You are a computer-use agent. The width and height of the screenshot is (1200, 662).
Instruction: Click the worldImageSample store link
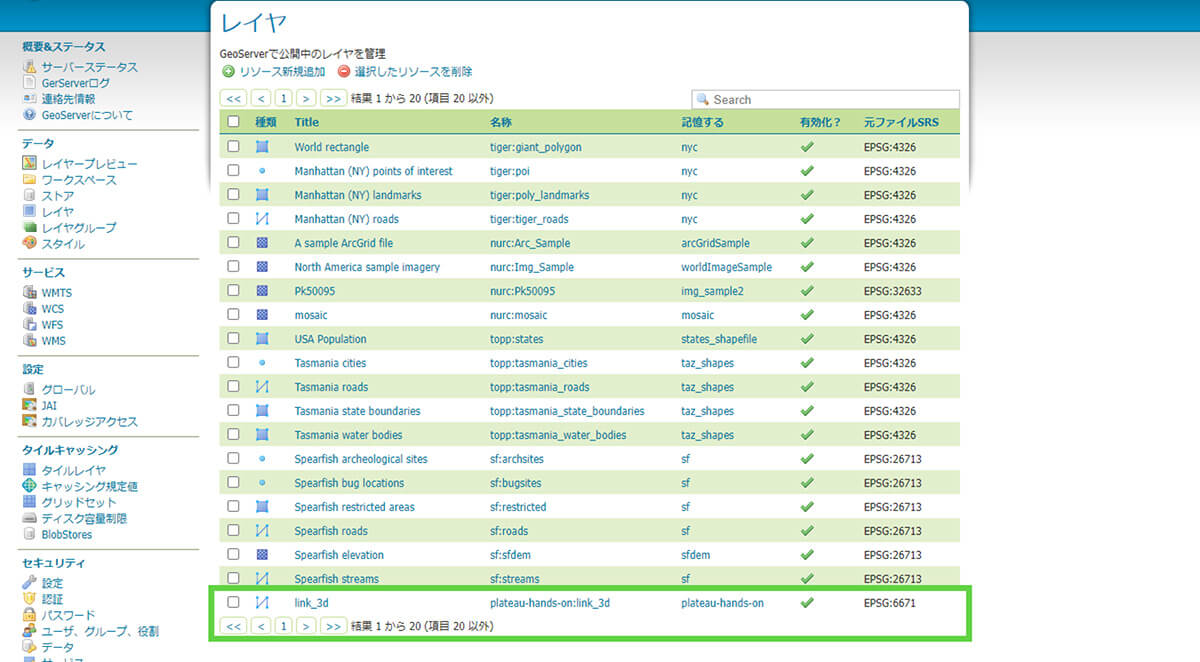click(727, 267)
